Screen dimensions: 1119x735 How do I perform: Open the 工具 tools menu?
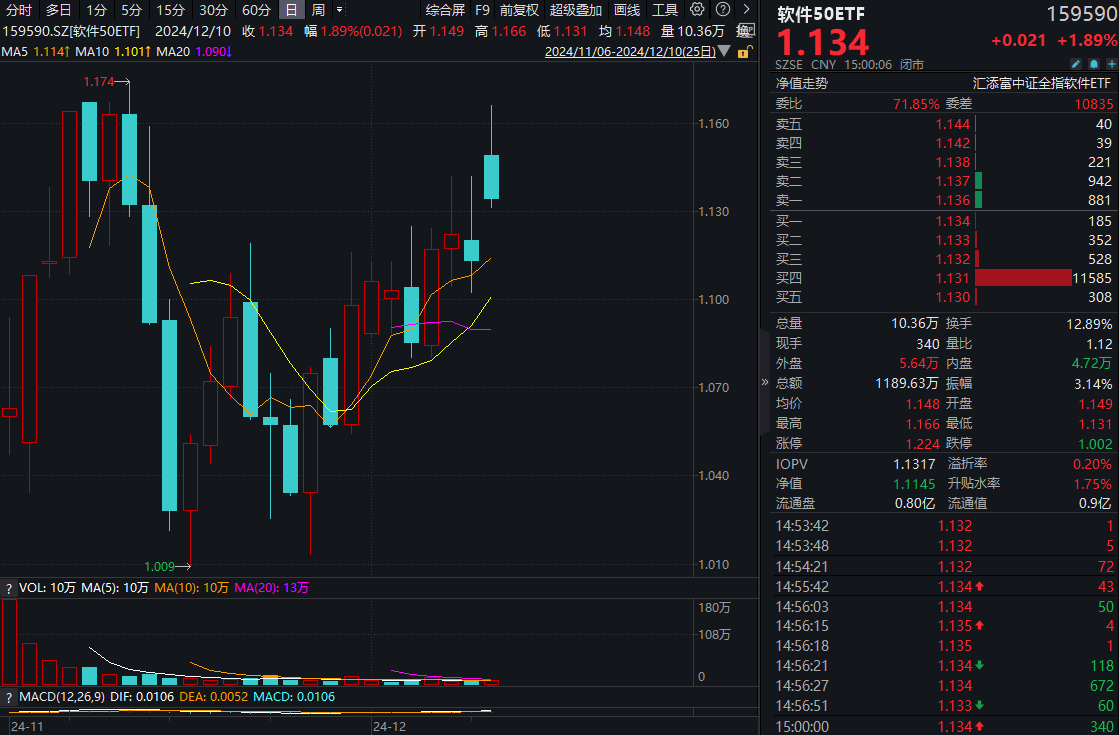[x=665, y=9]
